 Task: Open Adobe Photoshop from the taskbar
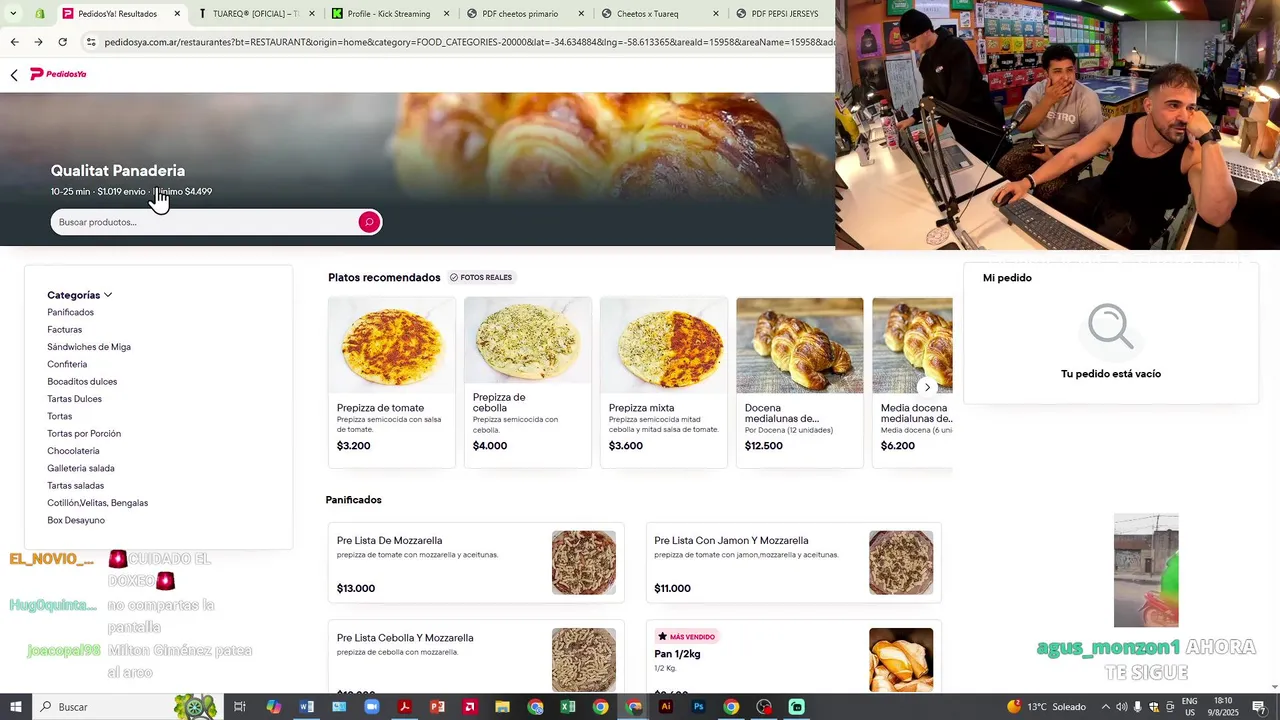pos(698,707)
